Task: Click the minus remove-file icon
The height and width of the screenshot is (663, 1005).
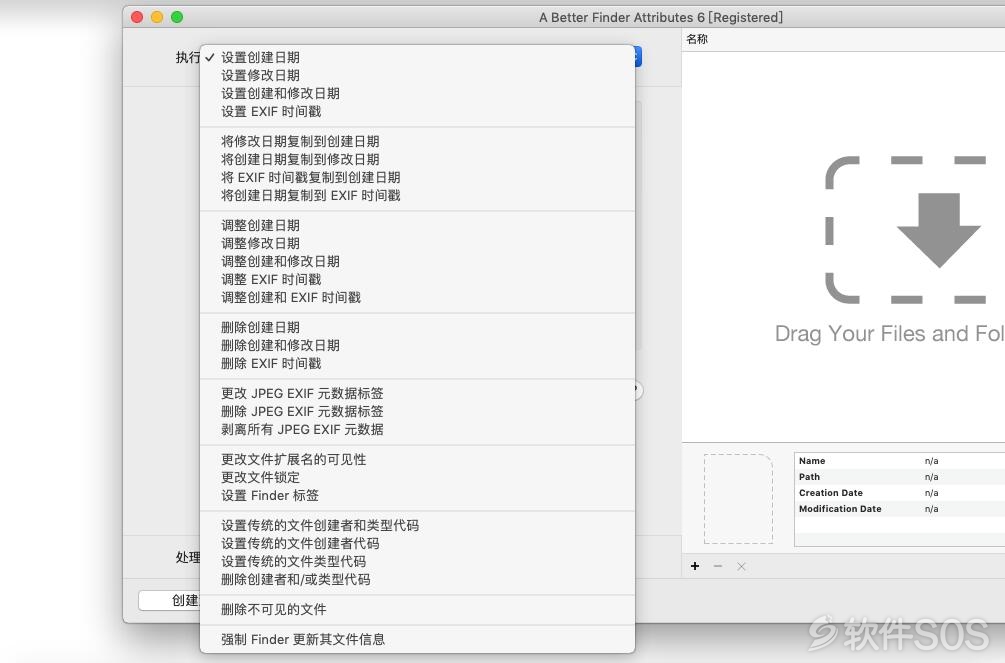Action: click(718, 566)
